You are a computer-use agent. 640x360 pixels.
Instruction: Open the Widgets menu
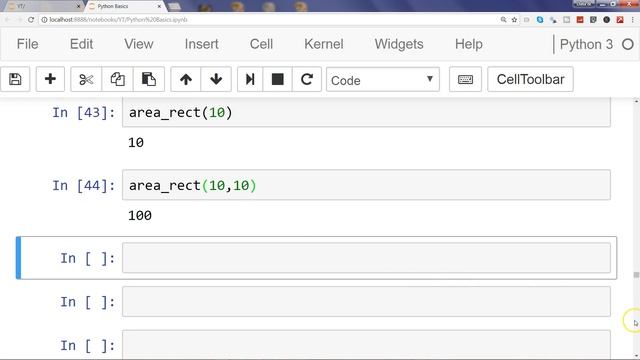click(399, 44)
